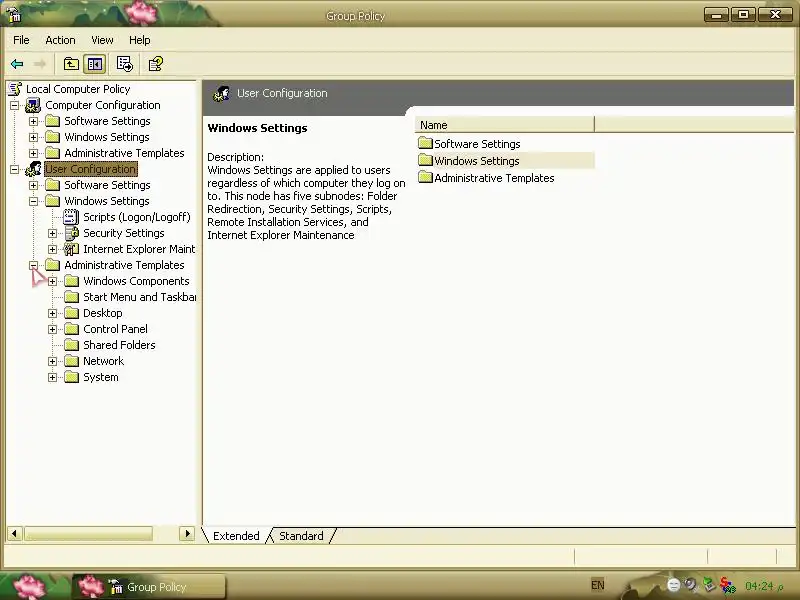Viewport: 800px width, 600px height.
Task: Click Shared Folders folder icon
Action: click(71, 345)
